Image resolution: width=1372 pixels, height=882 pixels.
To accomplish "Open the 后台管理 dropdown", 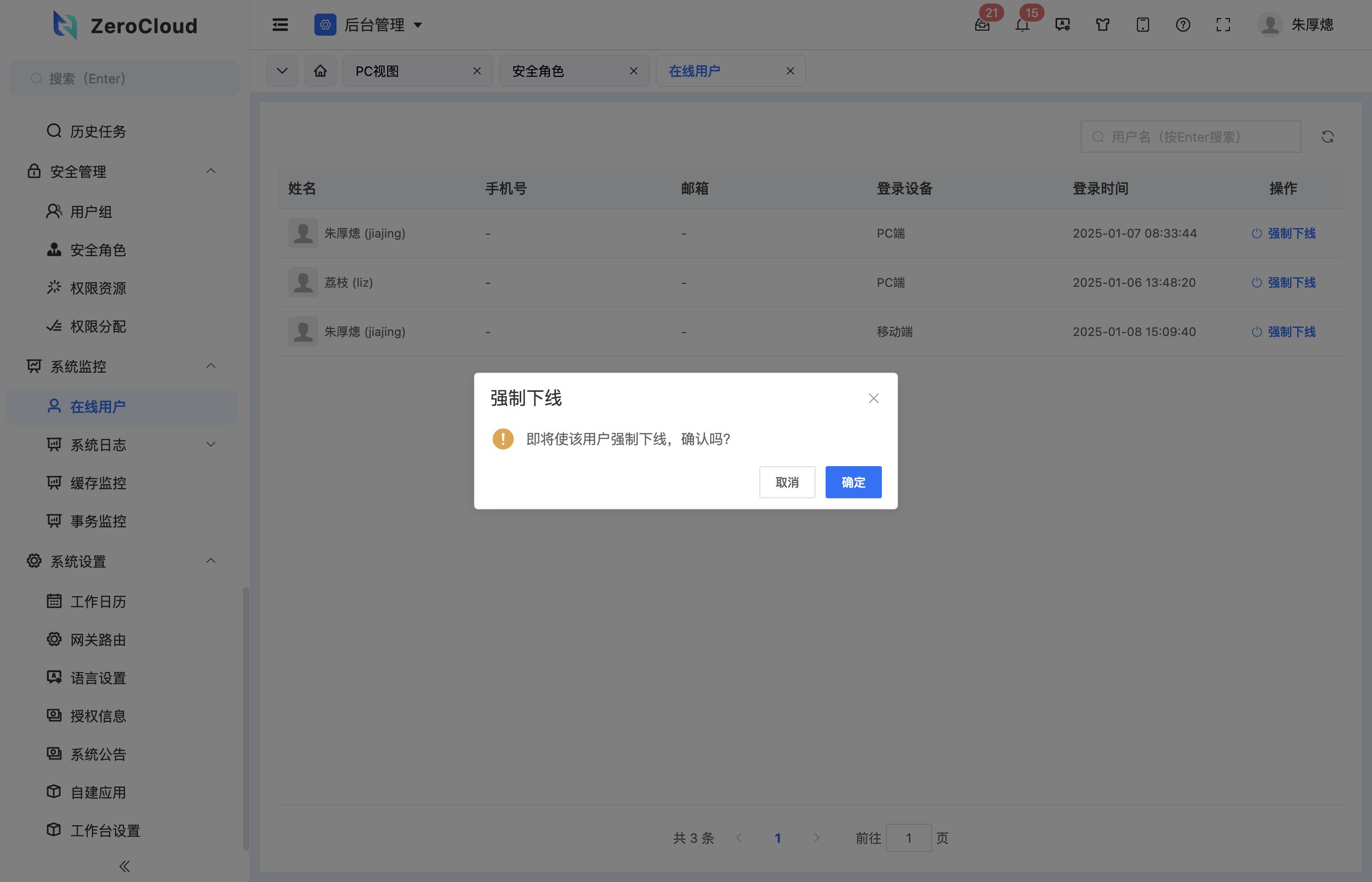I will tap(368, 25).
